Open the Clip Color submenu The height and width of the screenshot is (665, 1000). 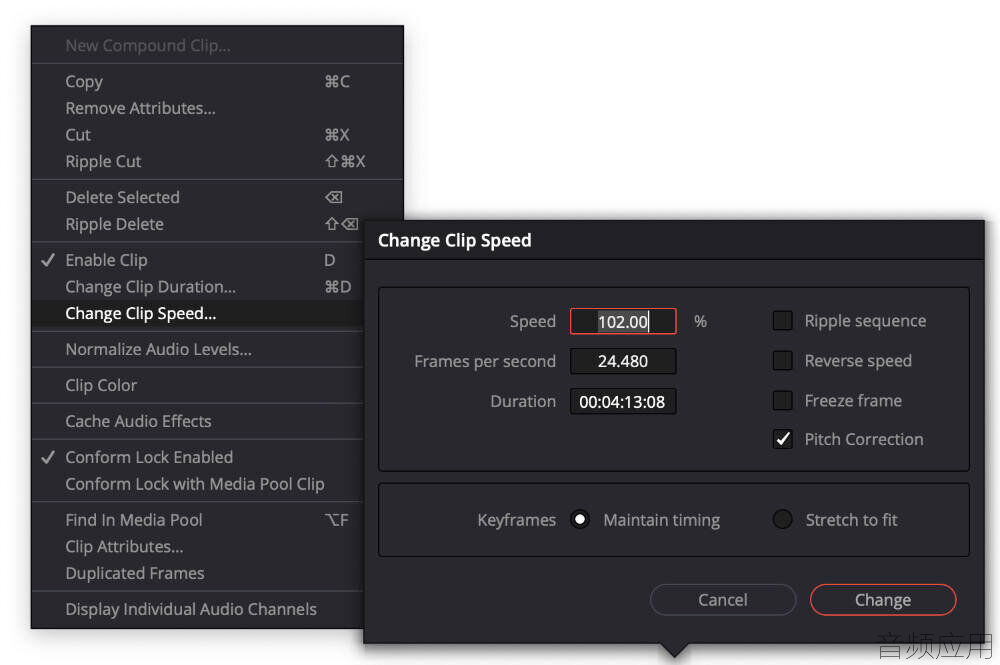pos(198,385)
